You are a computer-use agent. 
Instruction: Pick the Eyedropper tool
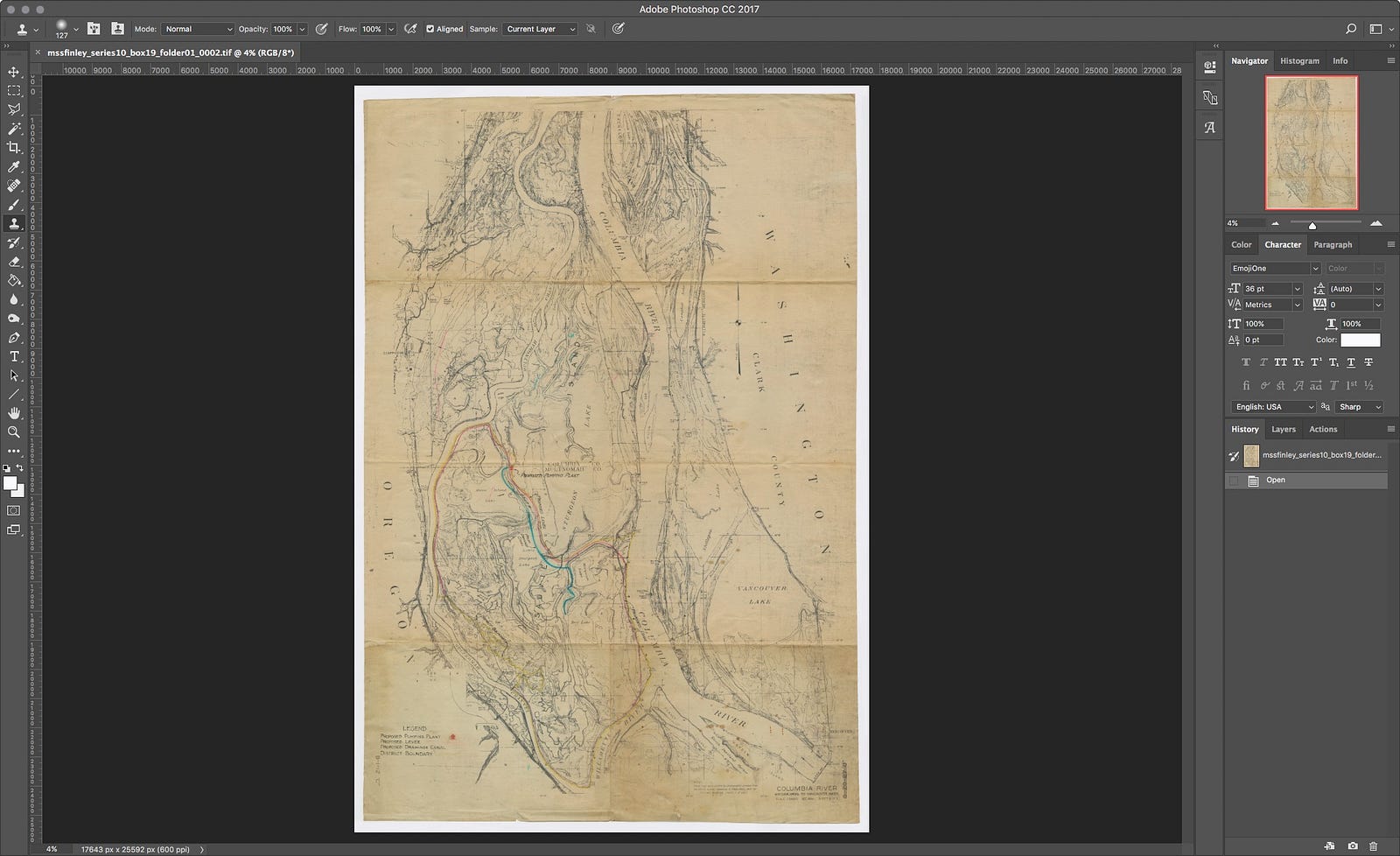14,167
